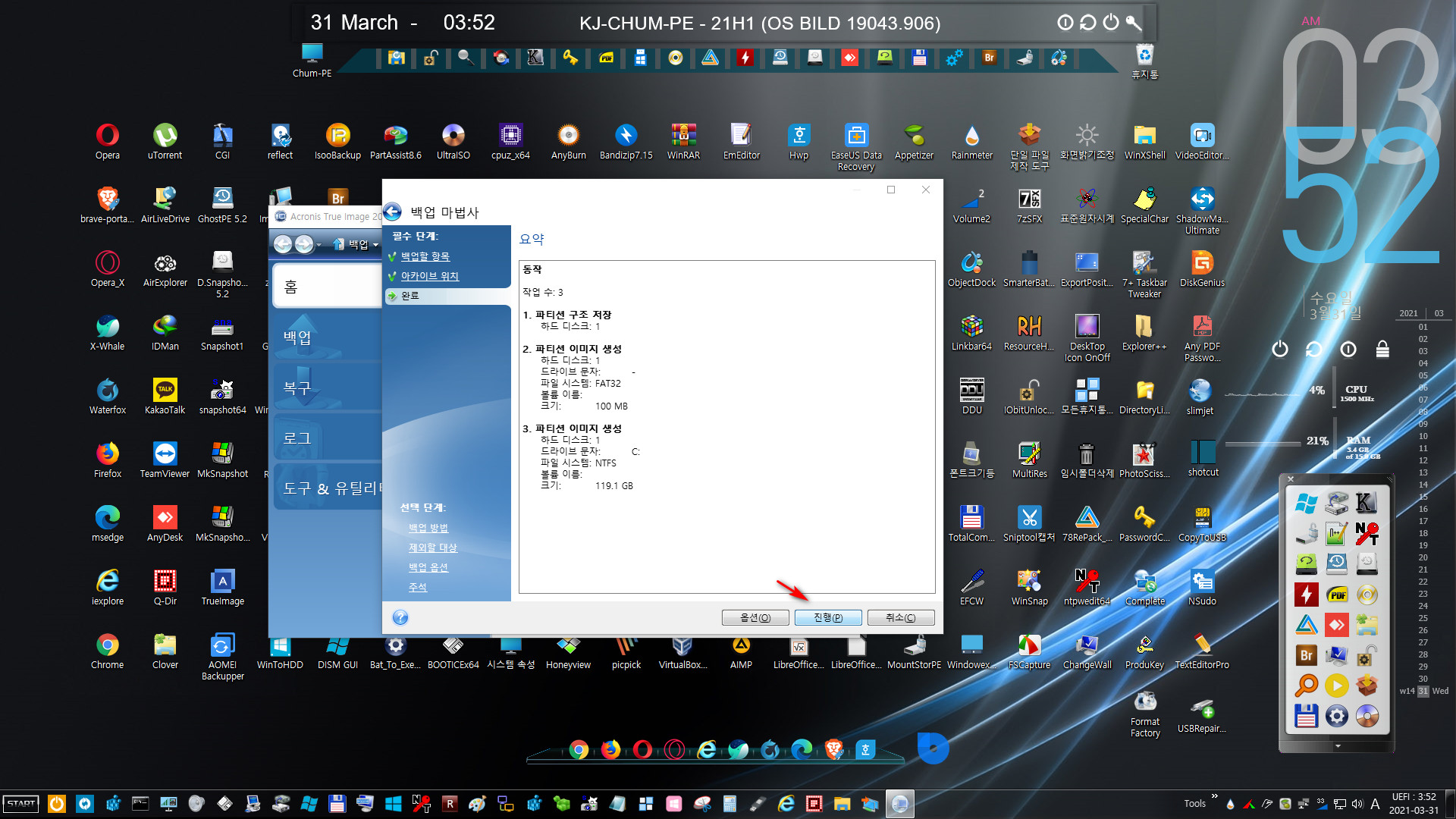
Task: Open Internet Explorer icon on the taskbar
Action: pos(786,804)
